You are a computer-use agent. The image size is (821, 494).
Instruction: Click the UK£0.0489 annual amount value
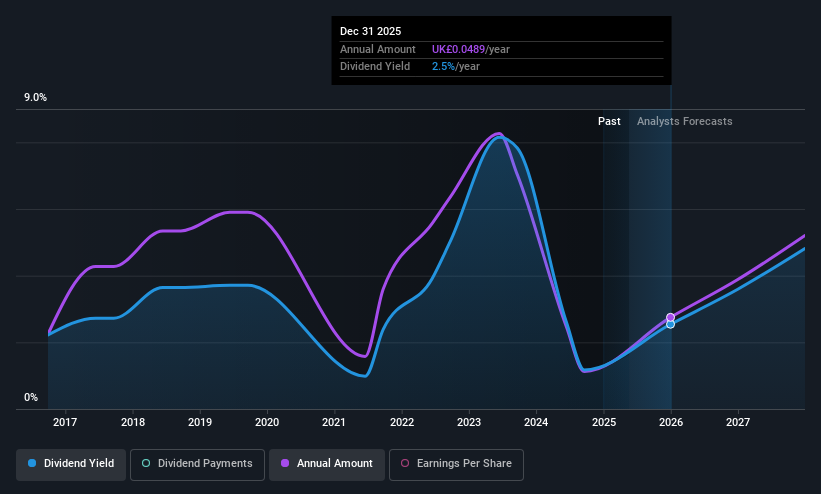[458, 49]
